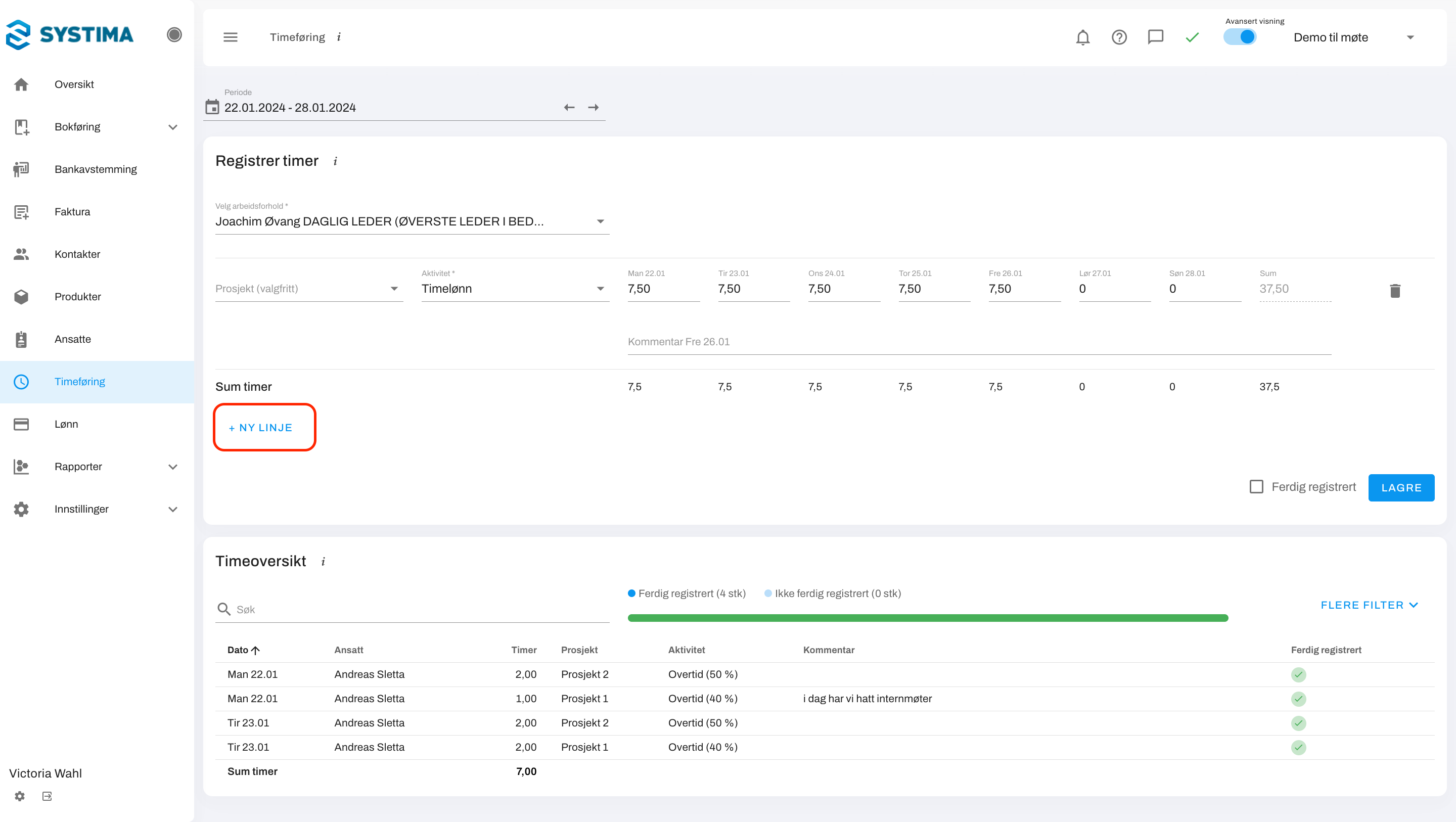Open Lønn in the sidebar
Image resolution: width=1456 pixels, height=822 pixels.
click(66, 424)
